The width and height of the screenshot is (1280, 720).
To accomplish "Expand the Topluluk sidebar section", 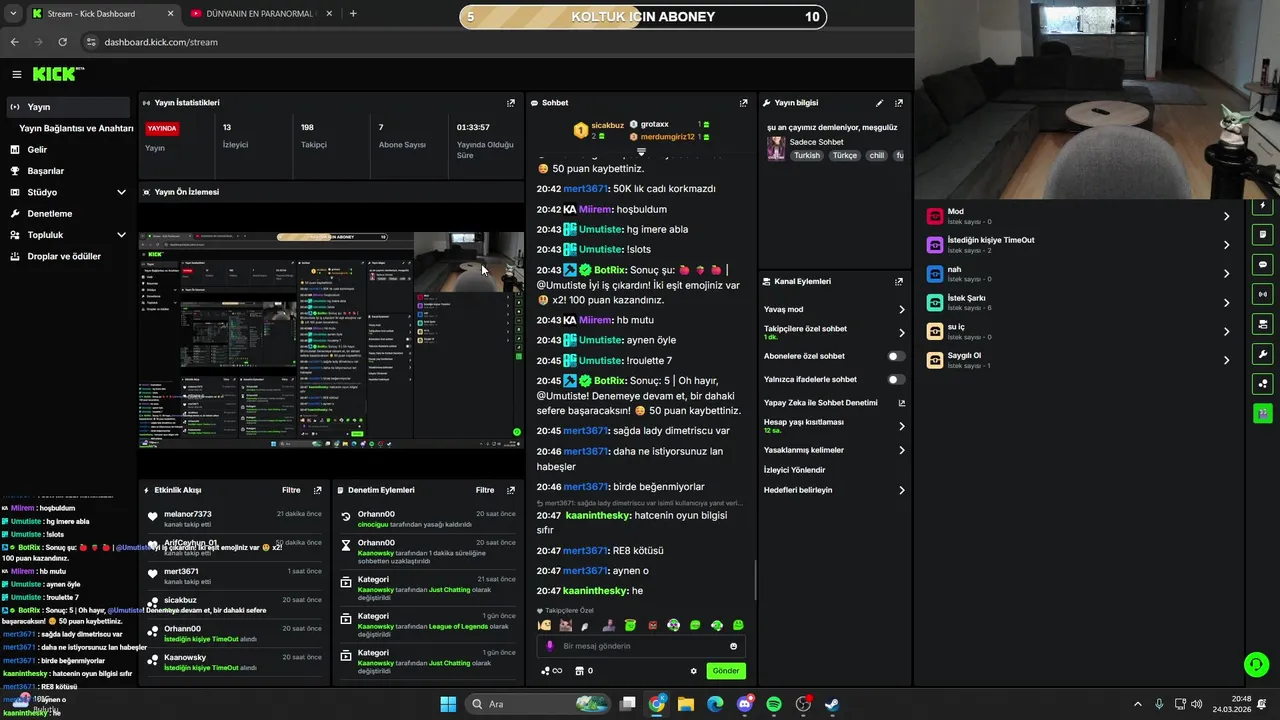I will 121,235.
